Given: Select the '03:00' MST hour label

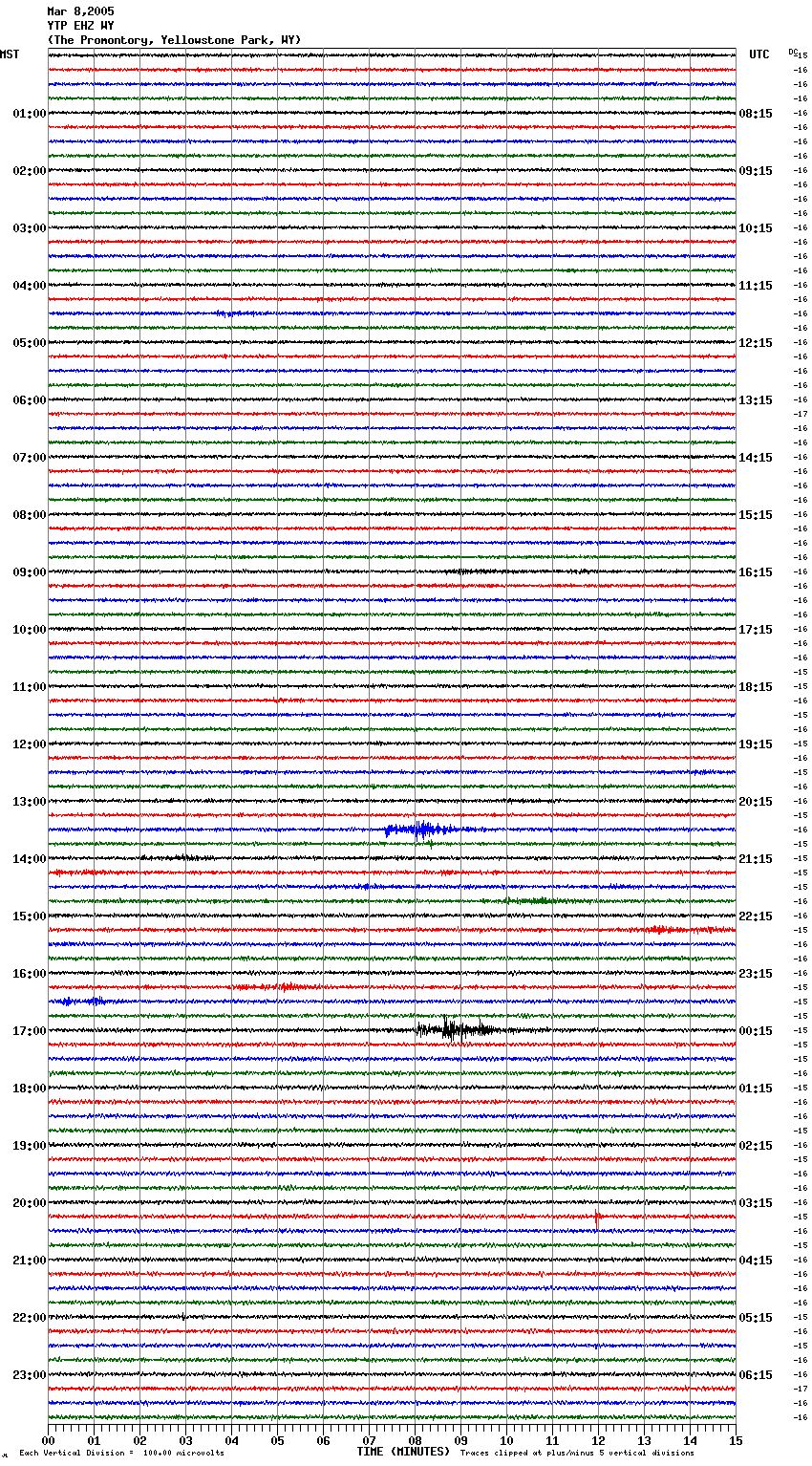Looking at the screenshot, I should 30,228.
